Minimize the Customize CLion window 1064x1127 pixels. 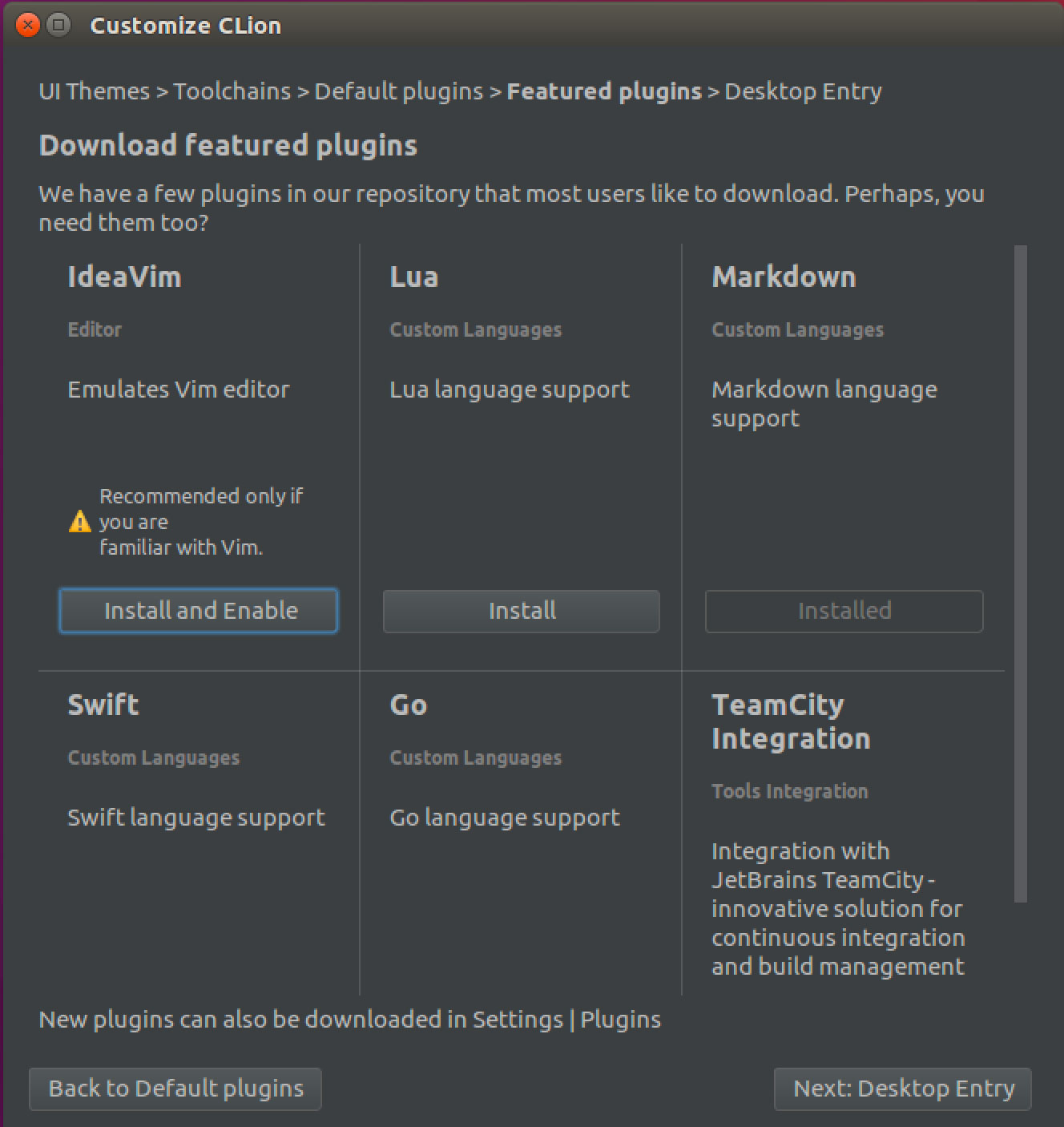pos(58,26)
